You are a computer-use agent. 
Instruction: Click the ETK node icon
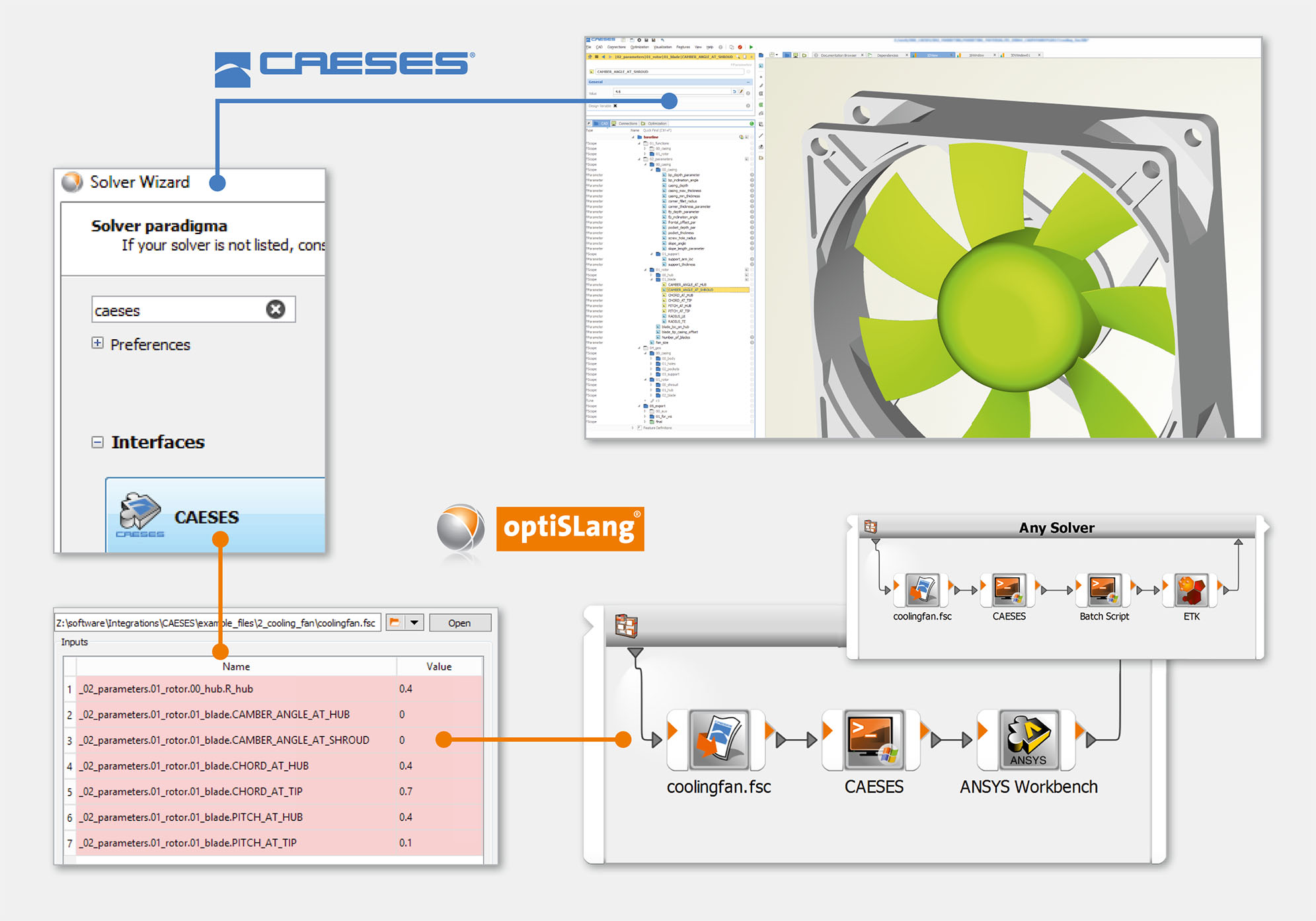pos(1191,590)
